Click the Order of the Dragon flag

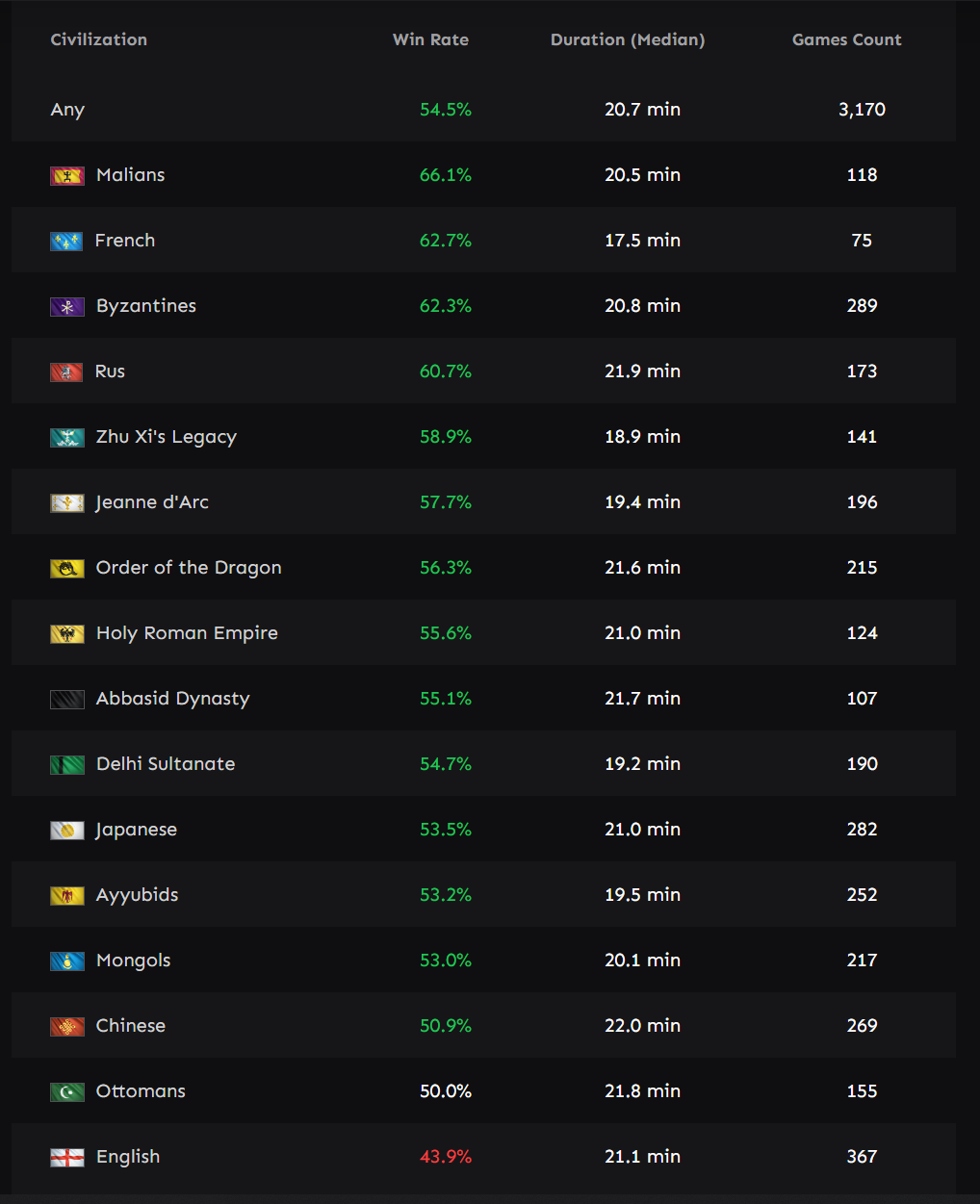pyautogui.click(x=66, y=568)
